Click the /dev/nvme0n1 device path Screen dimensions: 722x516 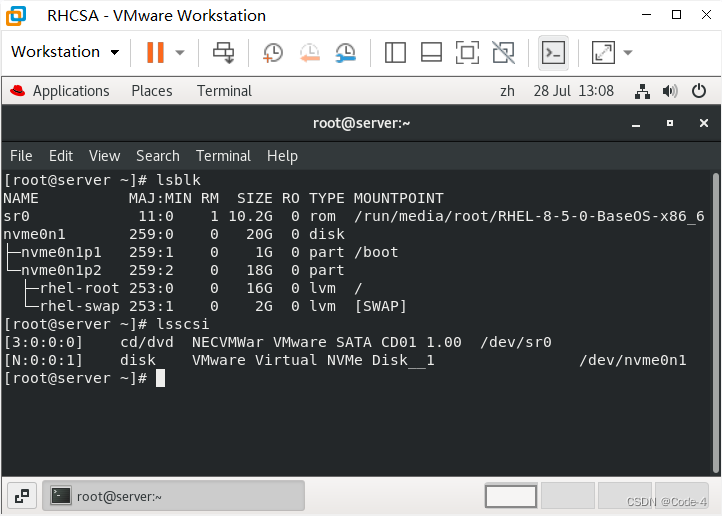click(633, 360)
